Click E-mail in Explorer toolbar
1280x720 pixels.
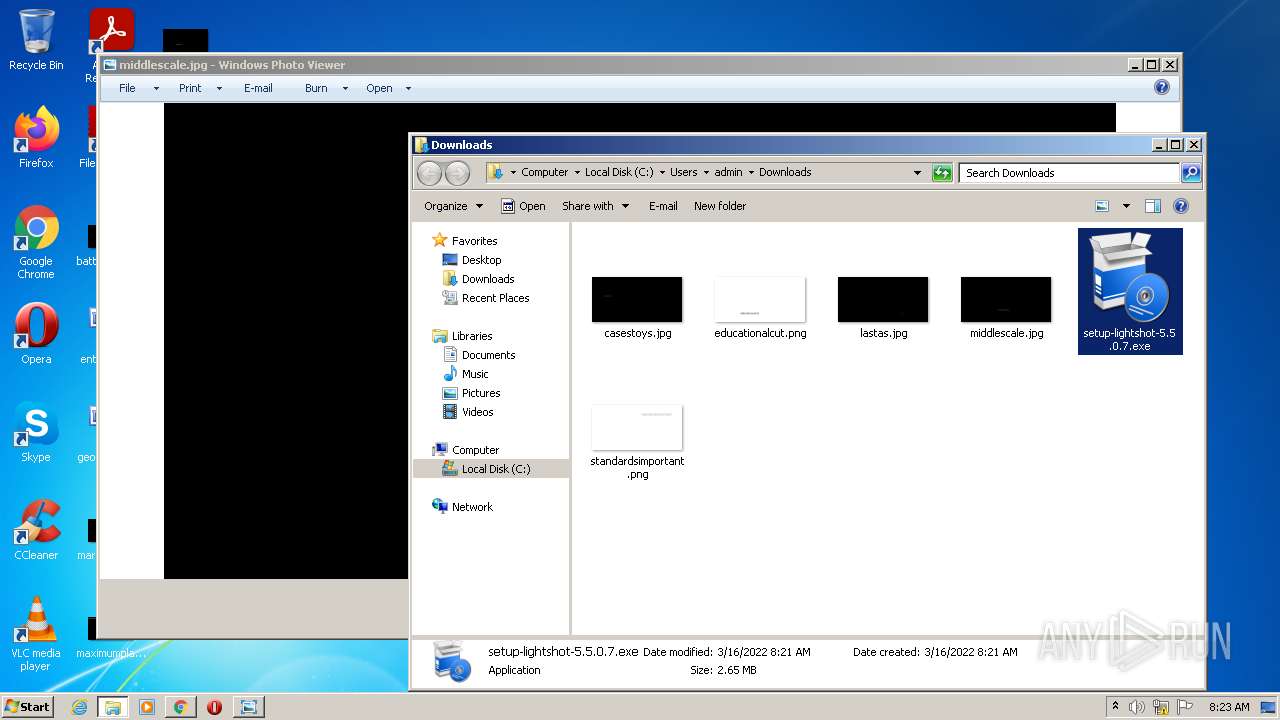(663, 206)
